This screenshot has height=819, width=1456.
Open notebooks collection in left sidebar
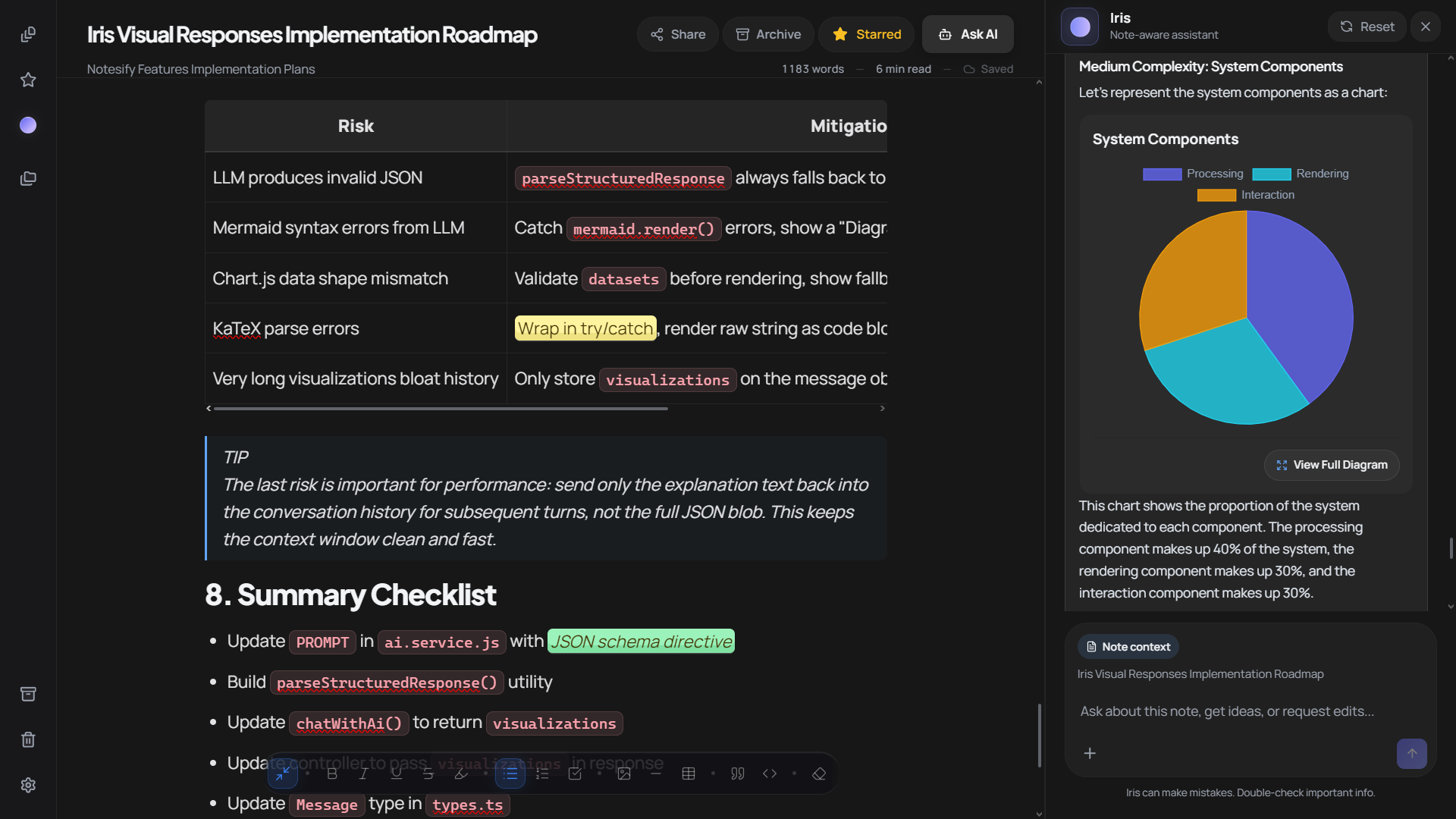pyautogui.click(x=28, y=179)
